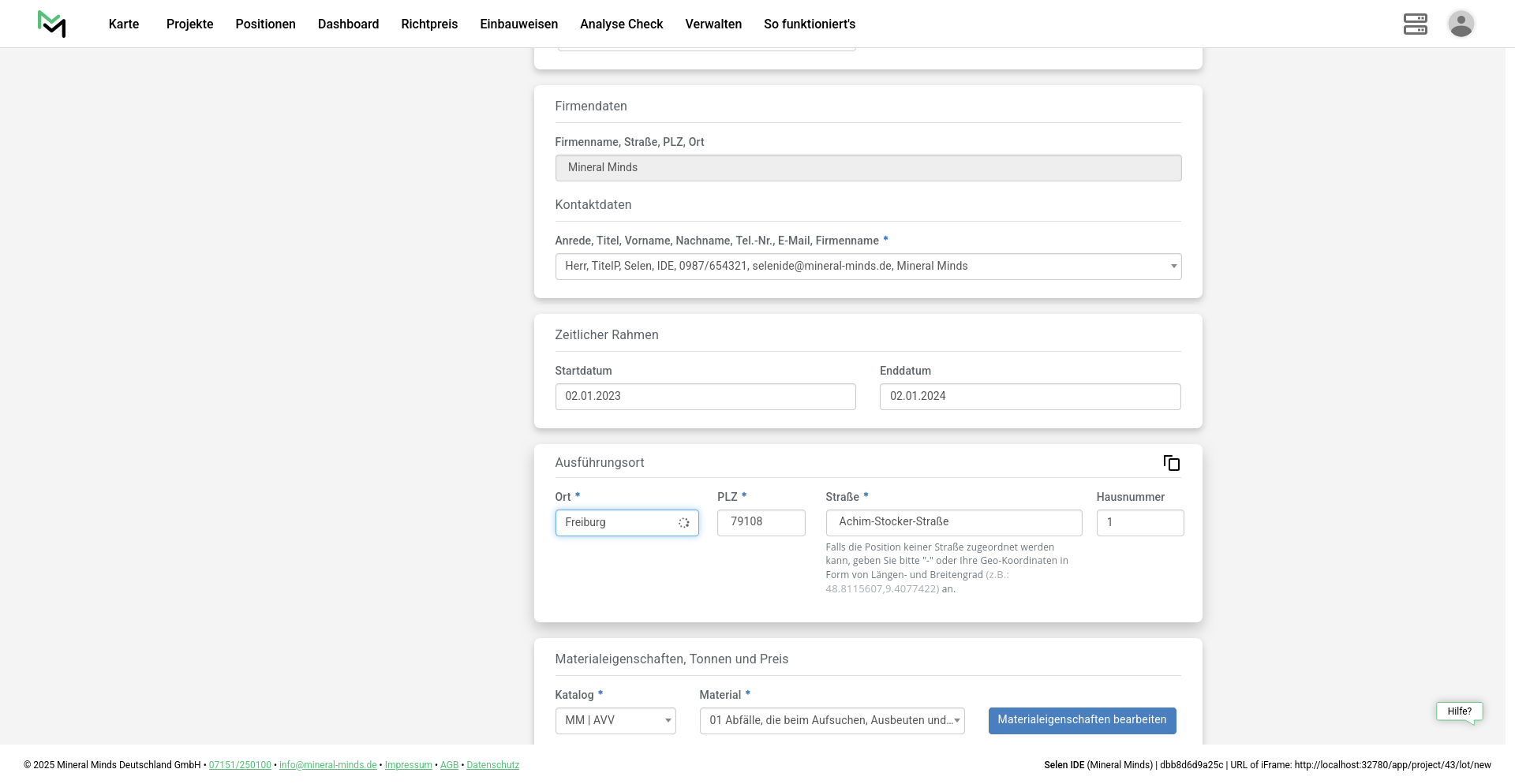Open Analyse Check in the navigation
The image size is (1515, 784).
[x=621, y=24]
